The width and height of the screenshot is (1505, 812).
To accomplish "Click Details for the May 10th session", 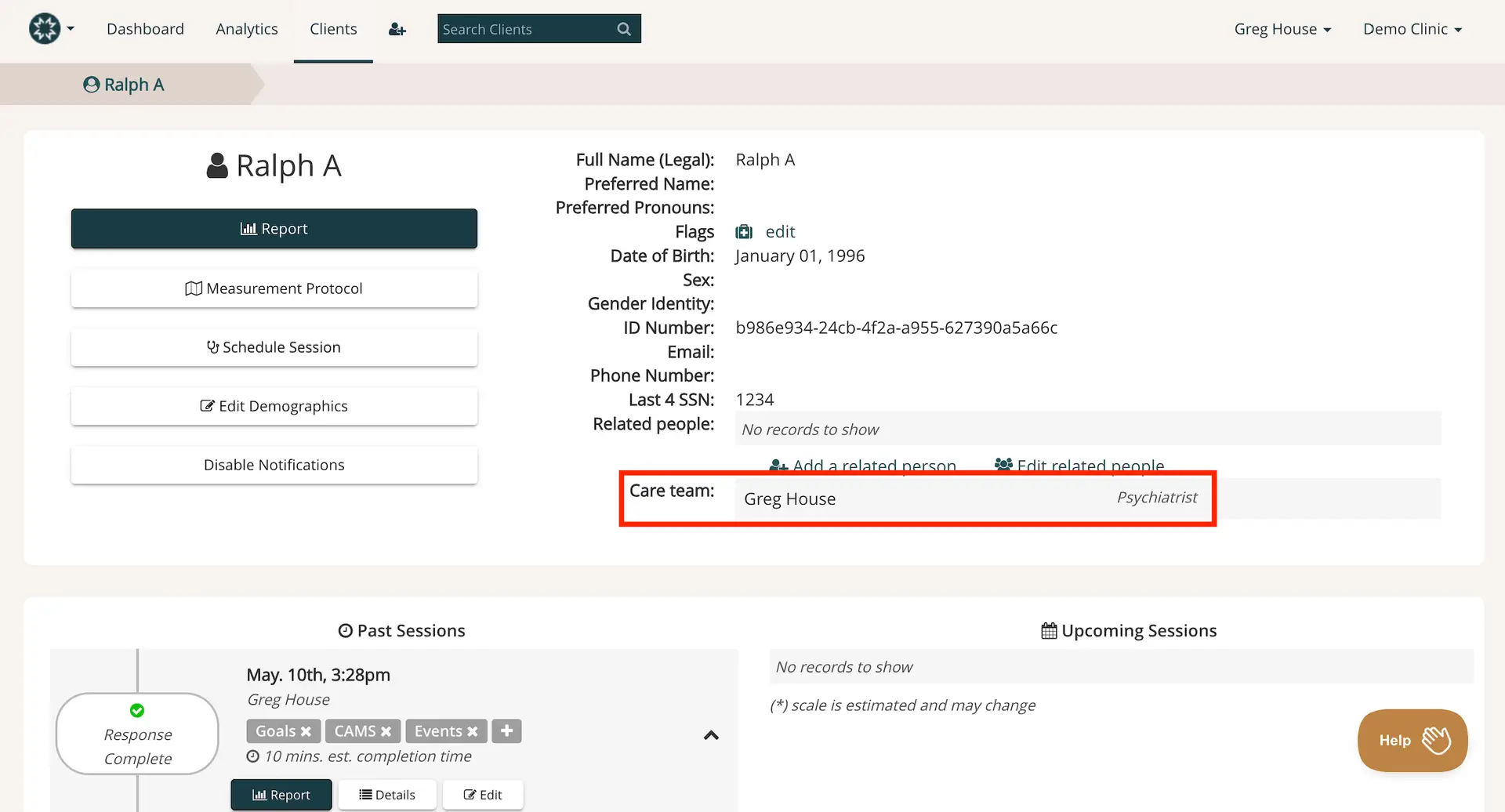I will (x=387, y=794).
